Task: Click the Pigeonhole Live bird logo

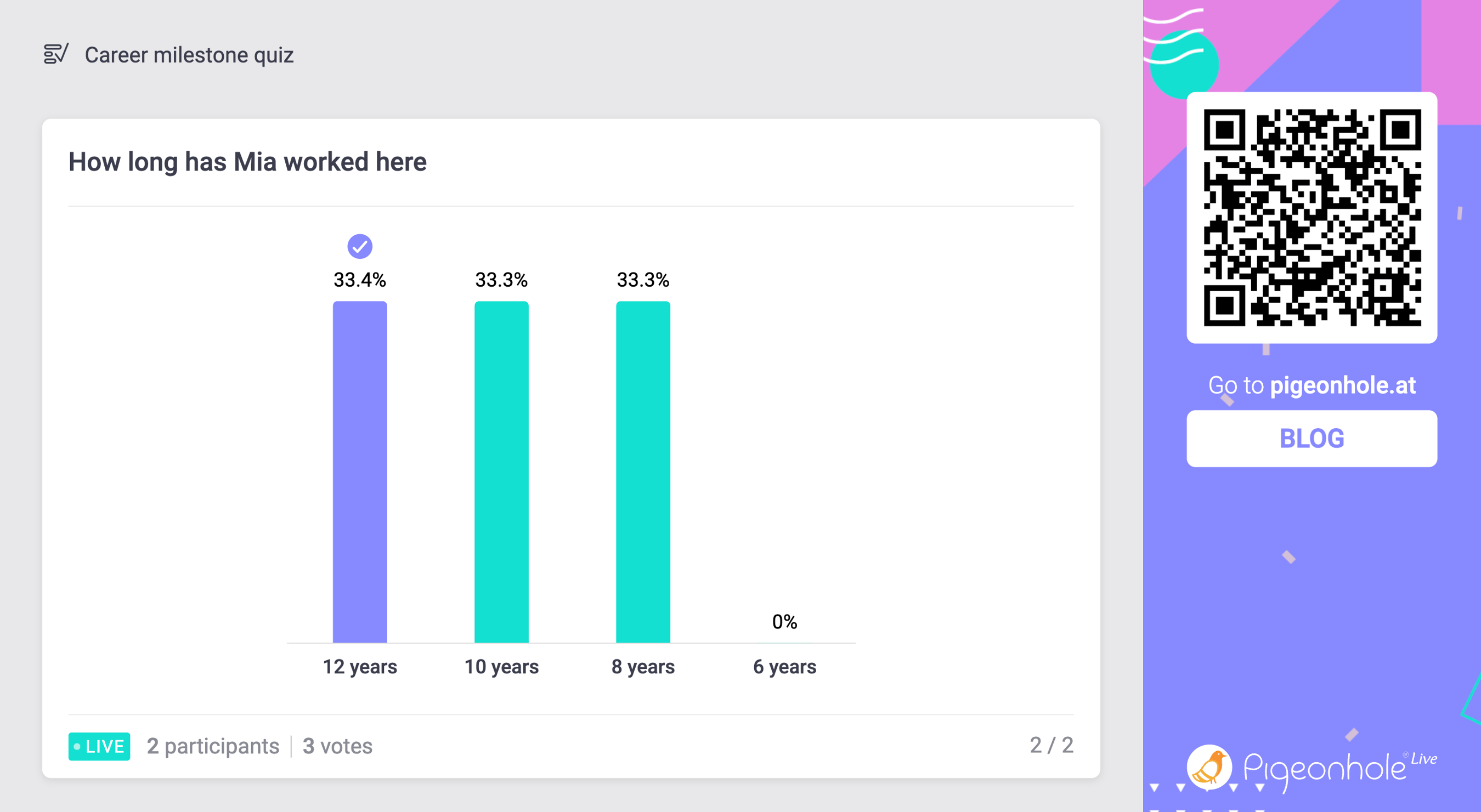Action: 1209,767
